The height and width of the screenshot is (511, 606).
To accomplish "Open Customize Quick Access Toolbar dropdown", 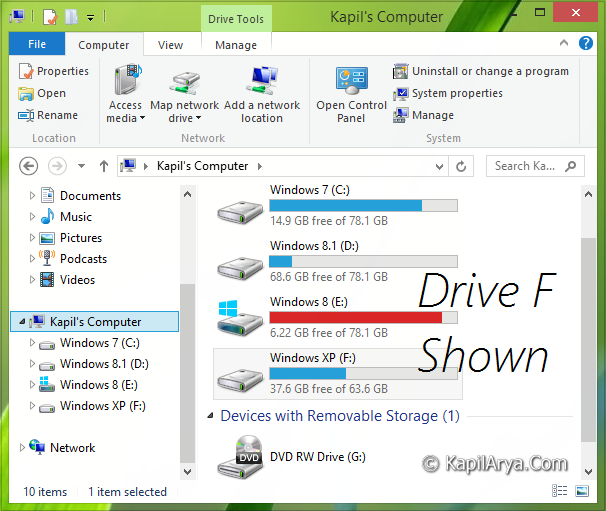I will coord(90,18).
